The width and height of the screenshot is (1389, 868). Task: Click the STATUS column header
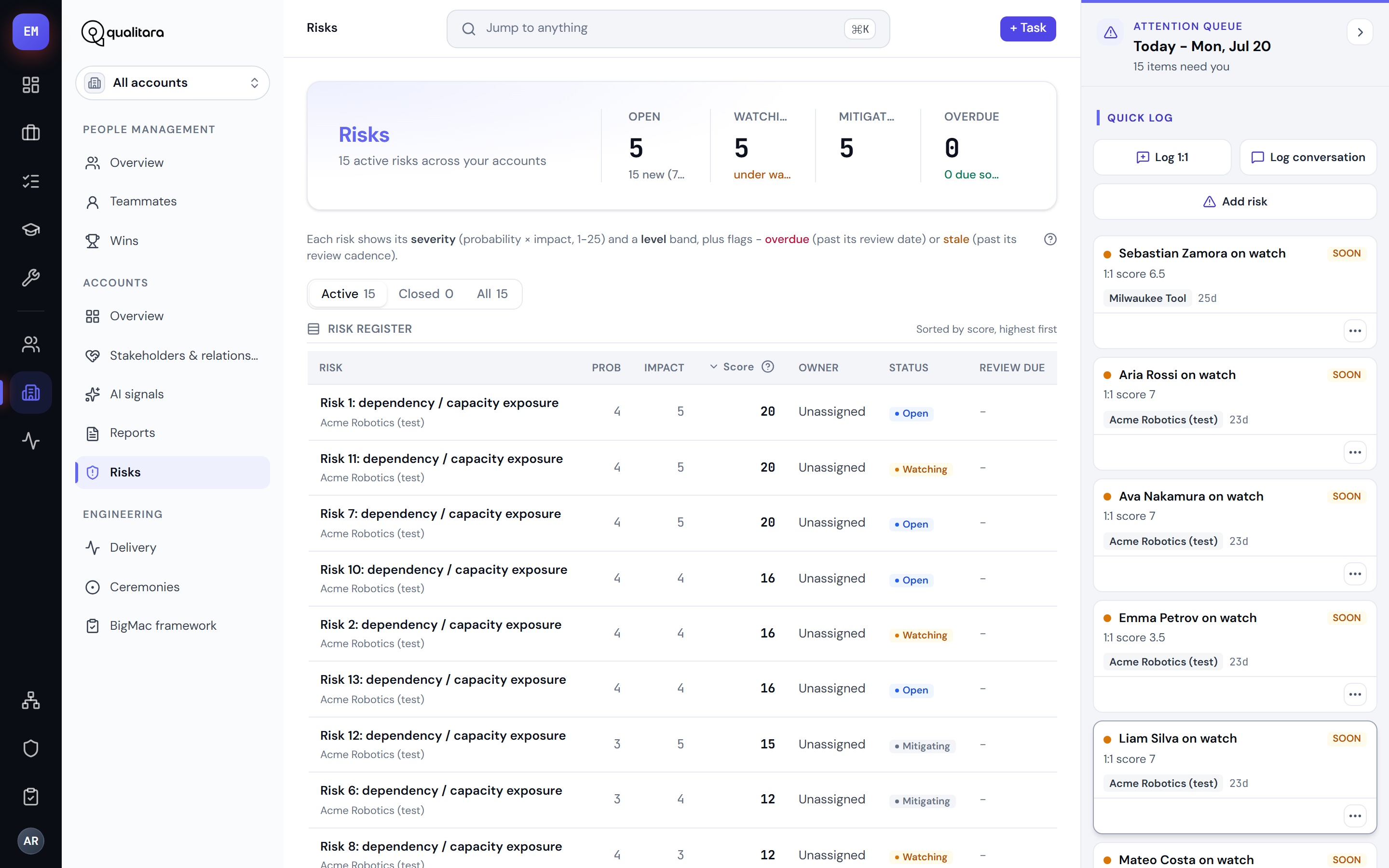click(908, 367)
